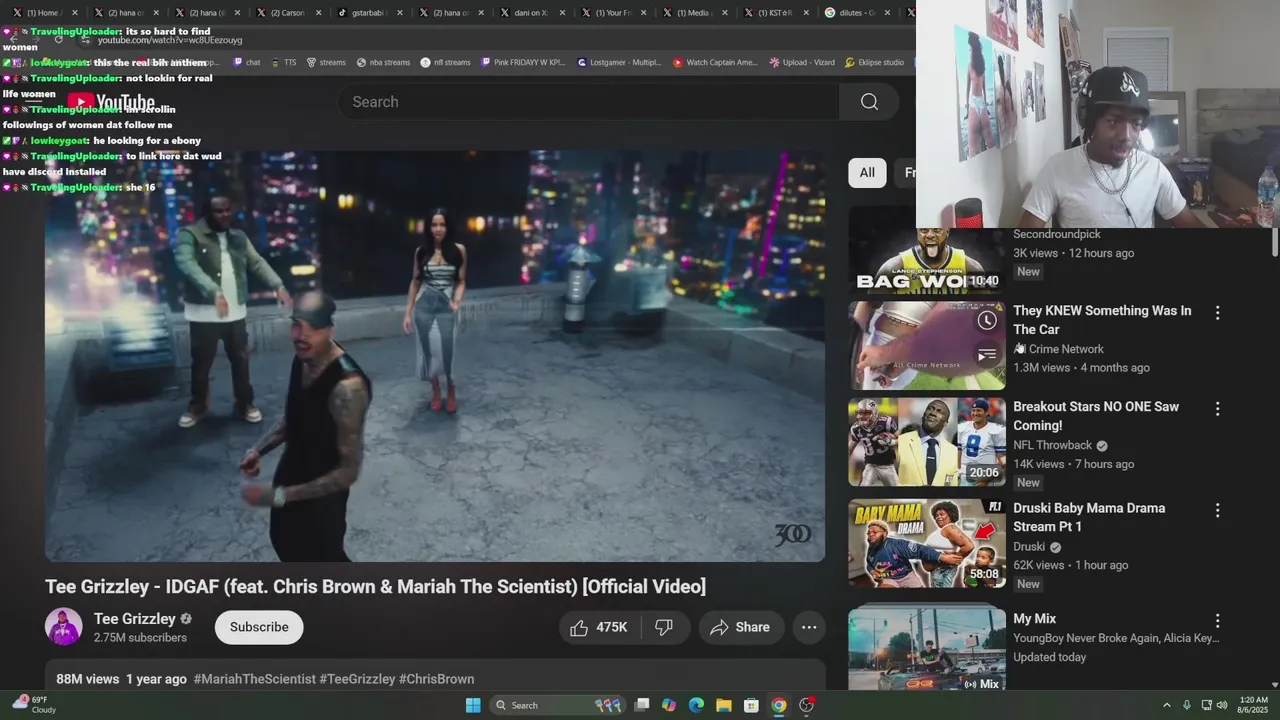This screenshot has height=720, width=1280.
Task: Click YouTube page vertical scrollbar
Action: [1274, 241]
